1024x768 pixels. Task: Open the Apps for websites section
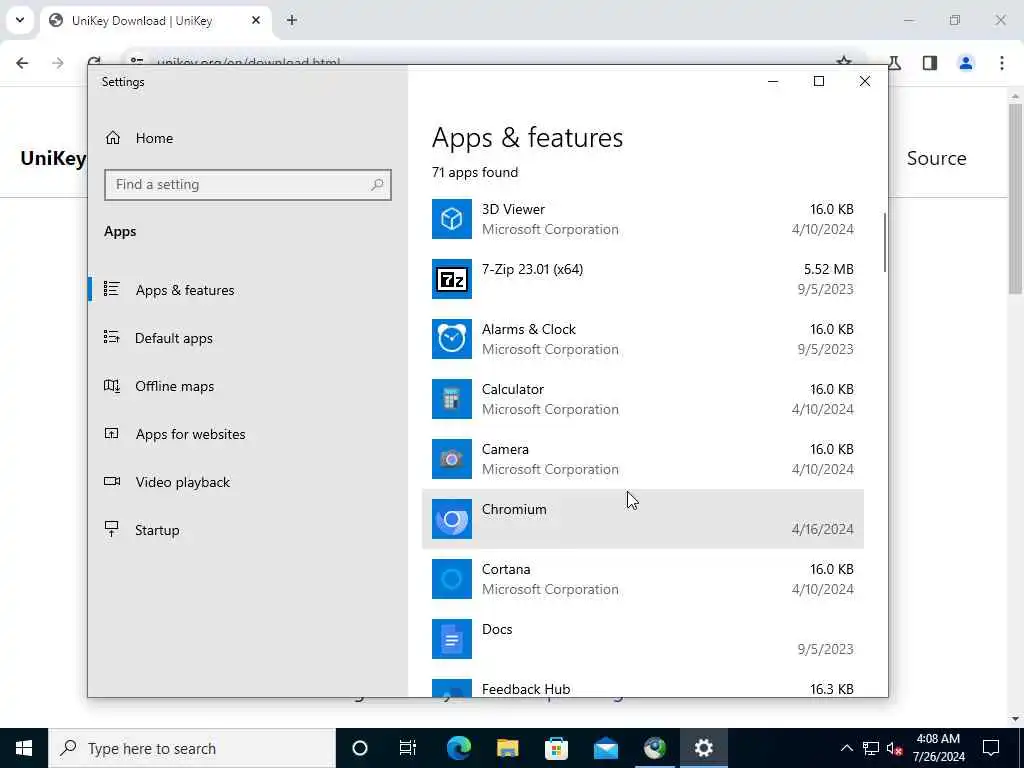248,434
